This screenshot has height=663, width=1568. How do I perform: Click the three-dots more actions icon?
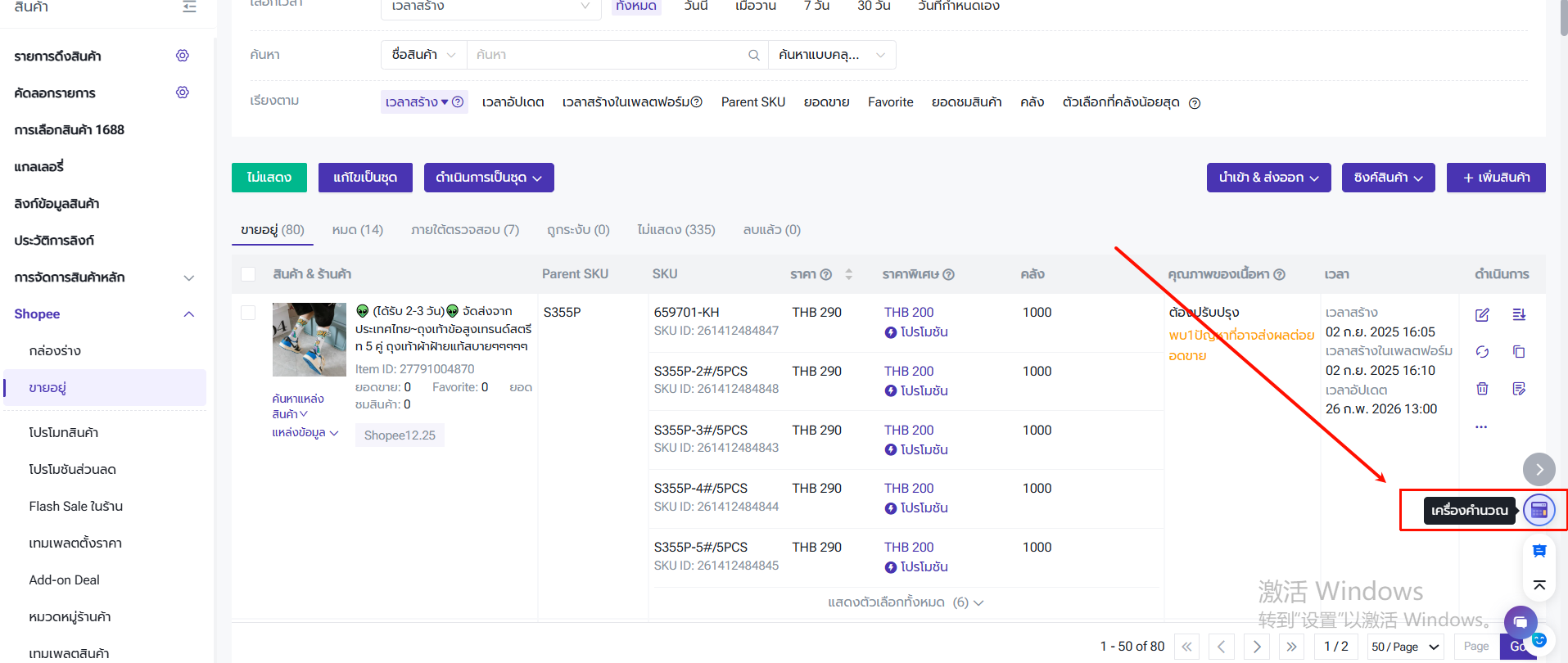coord(1481,427)
